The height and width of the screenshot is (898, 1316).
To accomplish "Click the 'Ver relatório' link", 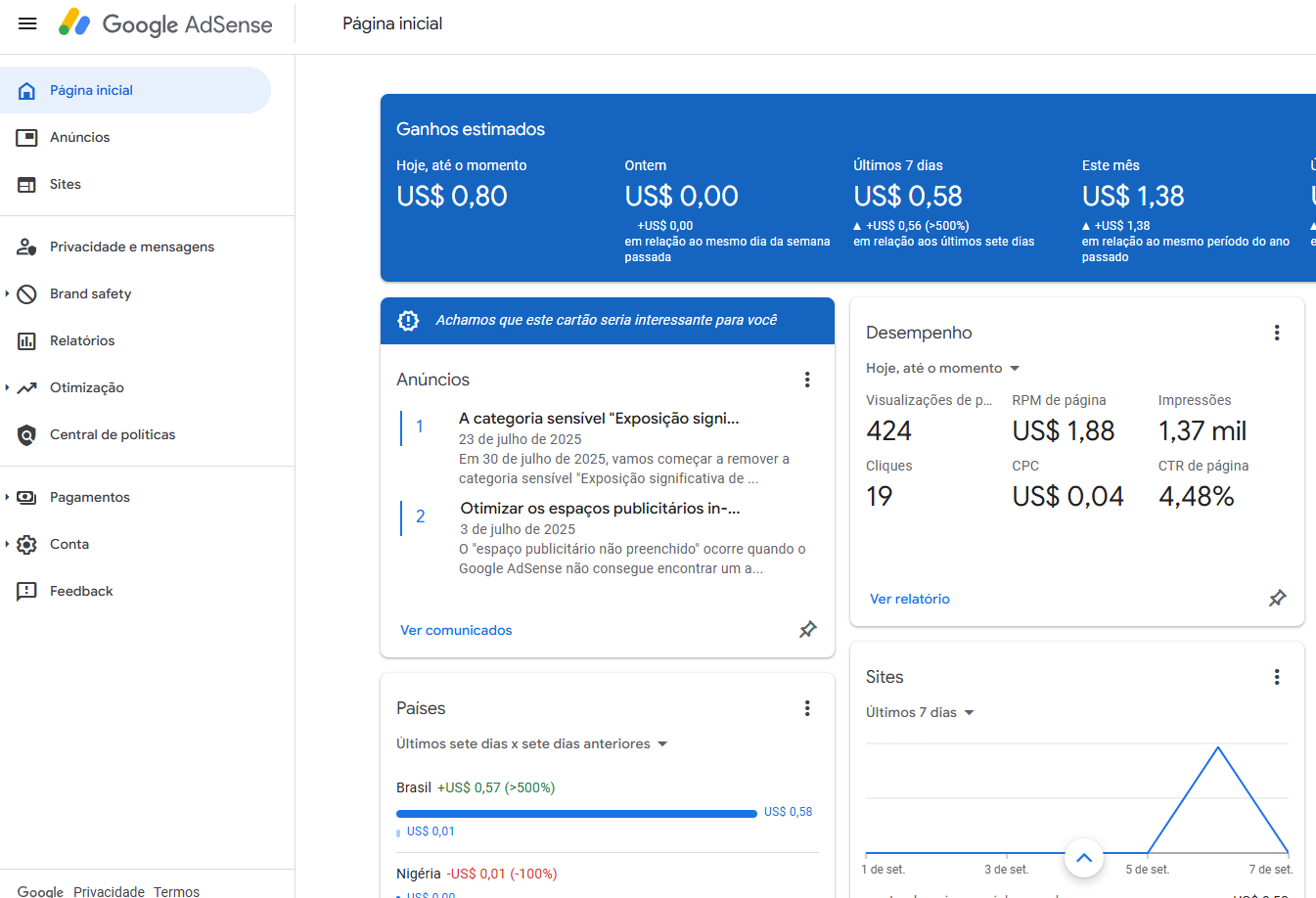I will pyautogui.click(x=909, y=599).
